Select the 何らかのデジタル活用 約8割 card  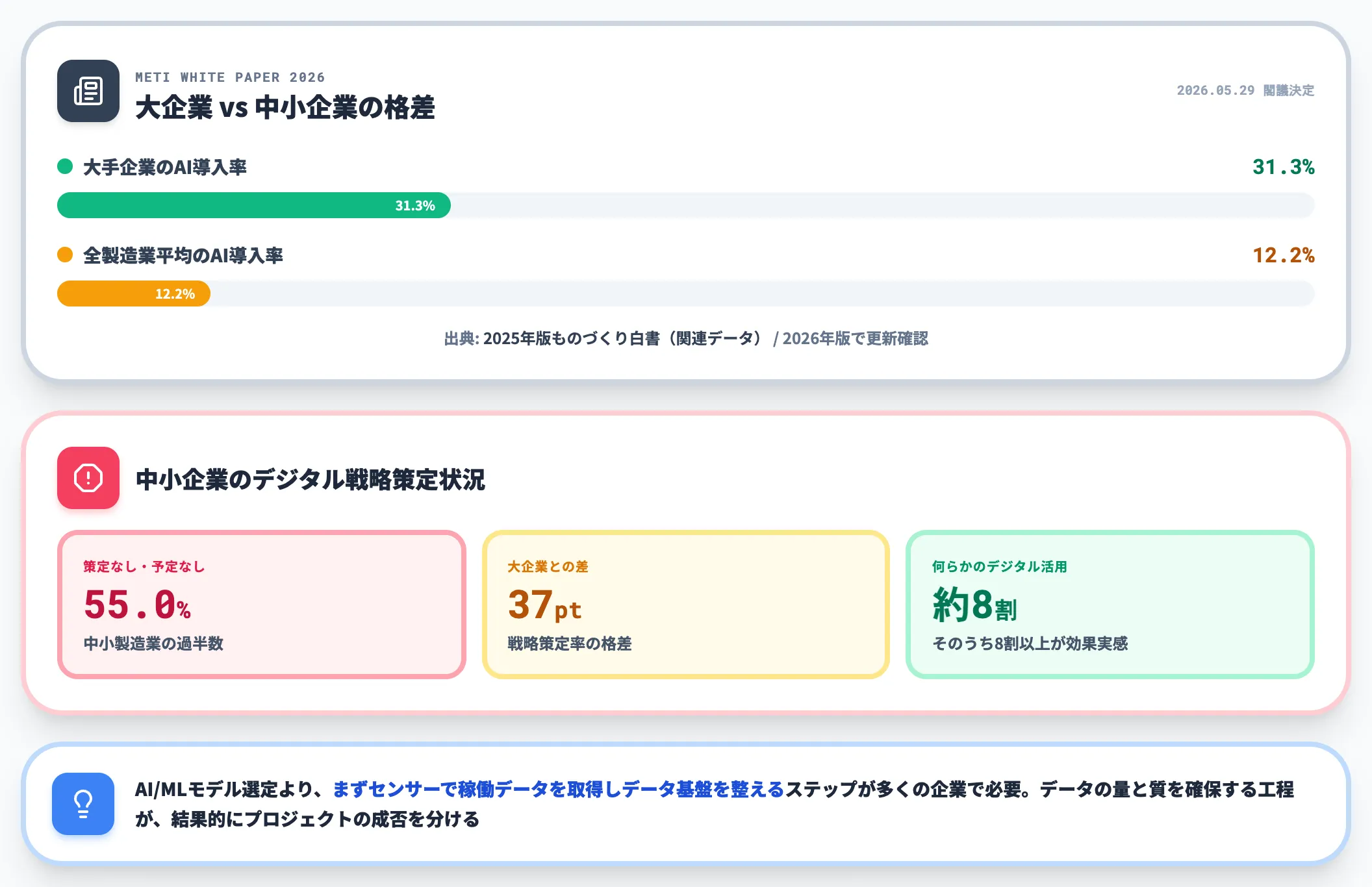coord(1110,605)
